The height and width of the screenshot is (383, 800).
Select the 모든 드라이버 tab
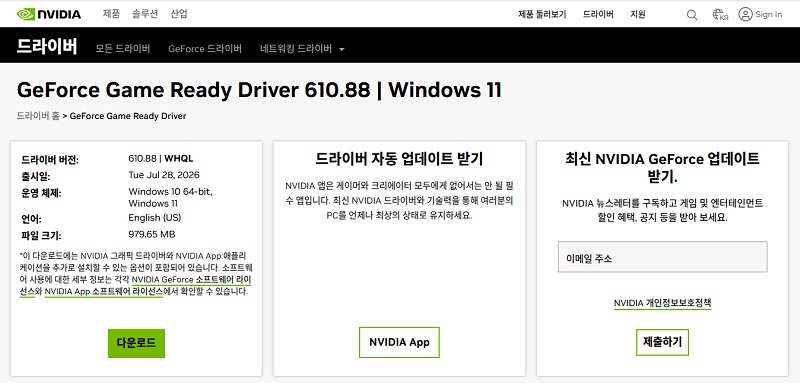[123, 49]
